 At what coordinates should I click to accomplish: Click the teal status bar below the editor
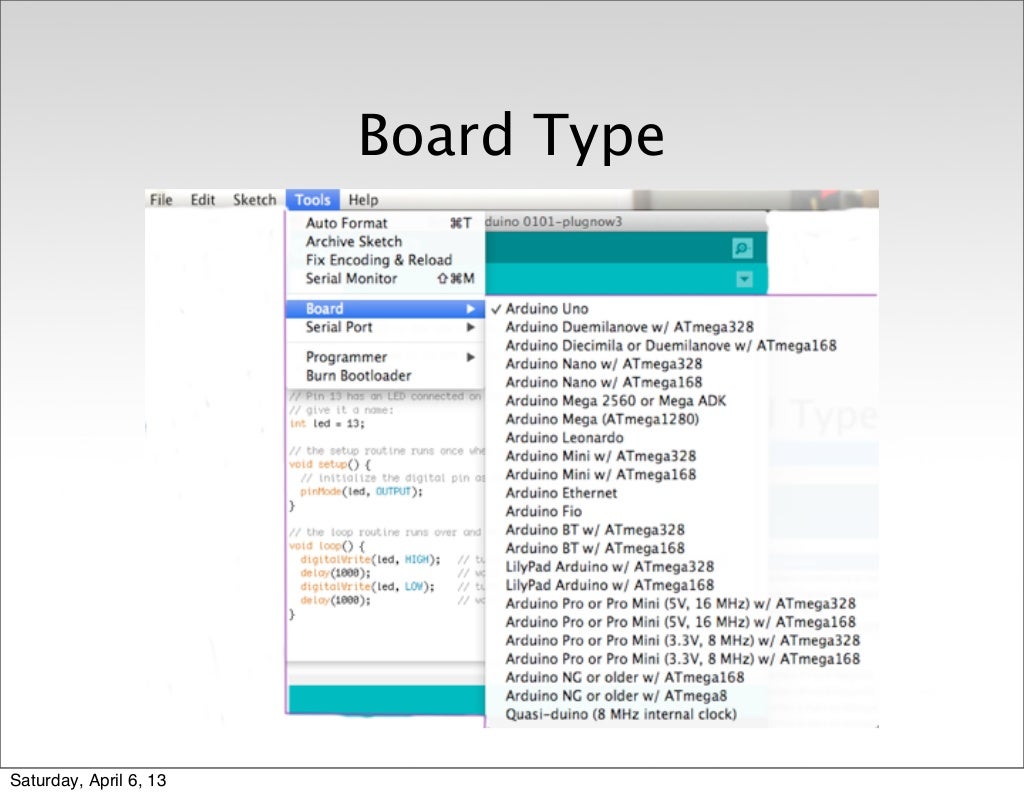tap(386, 699)
